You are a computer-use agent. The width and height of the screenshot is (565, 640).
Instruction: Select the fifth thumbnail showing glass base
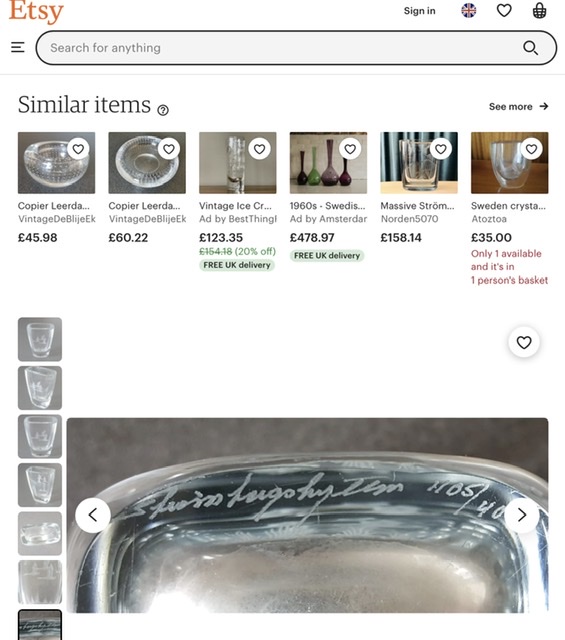(x=40, y=533)
